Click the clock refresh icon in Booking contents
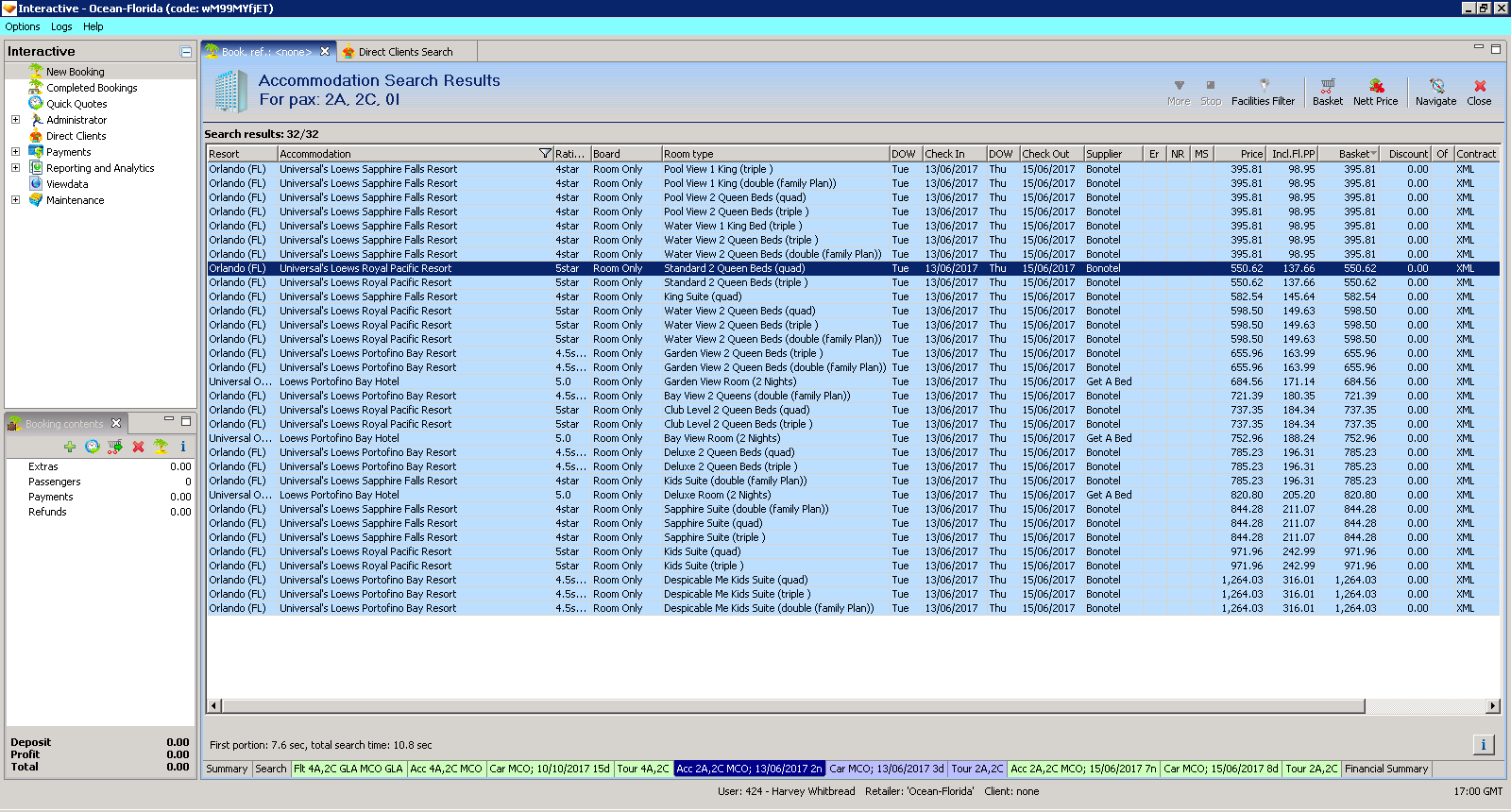The height and width of the screenshot is (812, 1511). click(x=93, y=447)
